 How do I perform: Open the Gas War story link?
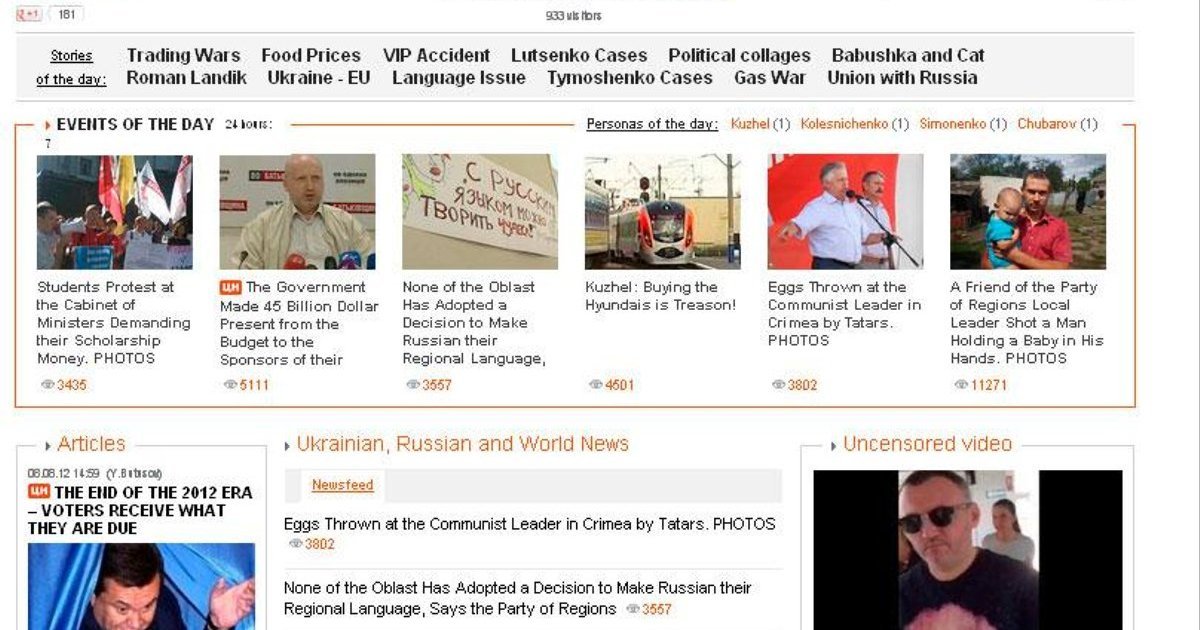click(770, 77)
